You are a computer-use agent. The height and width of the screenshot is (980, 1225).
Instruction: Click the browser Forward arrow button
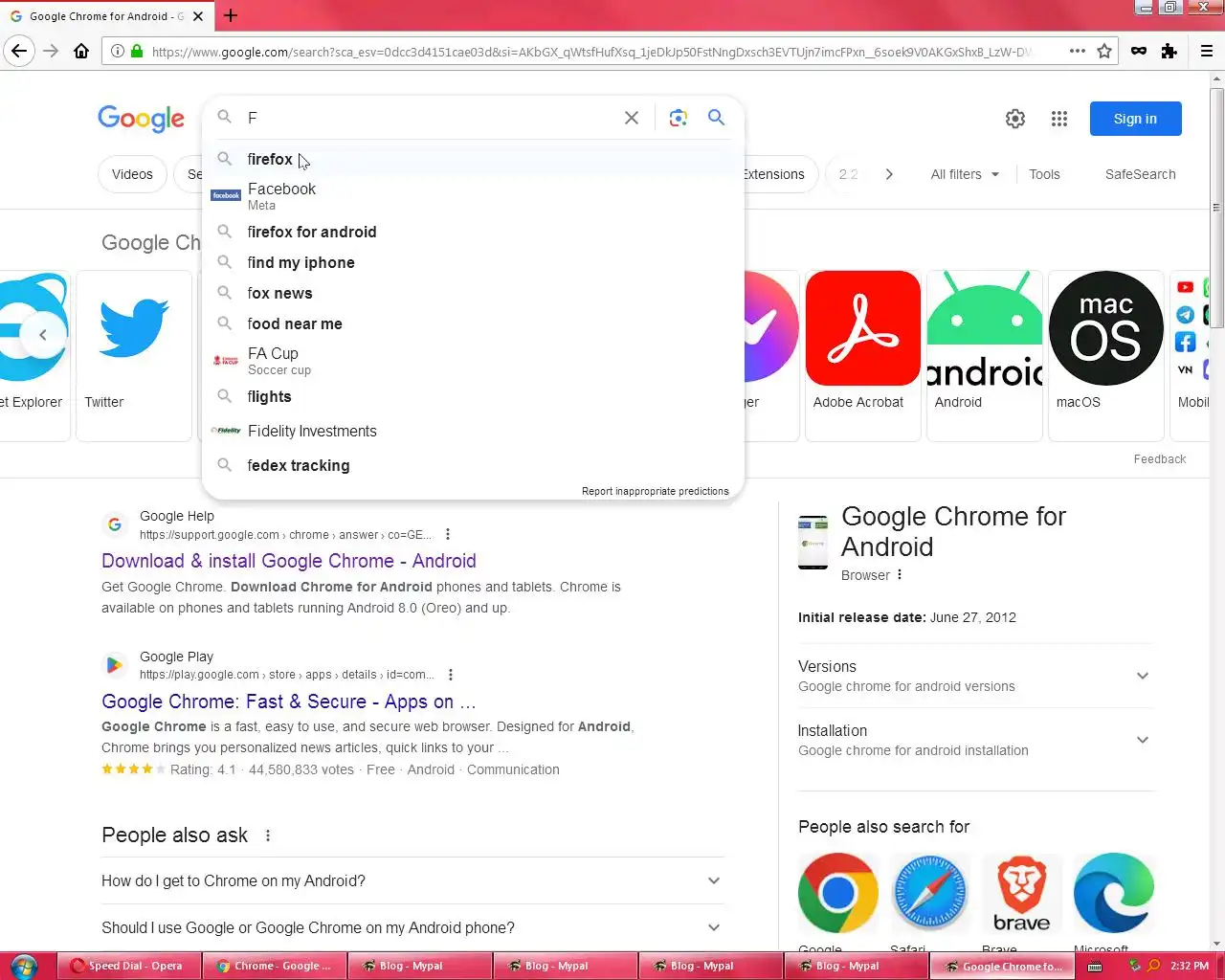[51, 52]
